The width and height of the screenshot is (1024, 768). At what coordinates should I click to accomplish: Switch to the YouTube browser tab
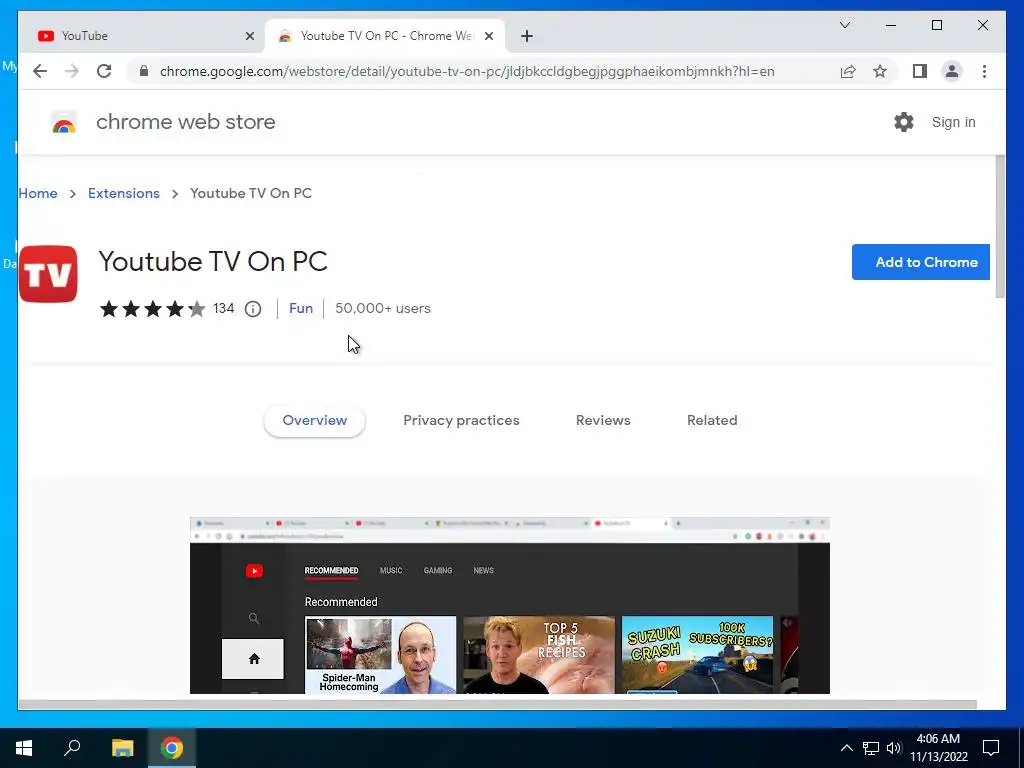pyautogui.click(x=142, y=36)
